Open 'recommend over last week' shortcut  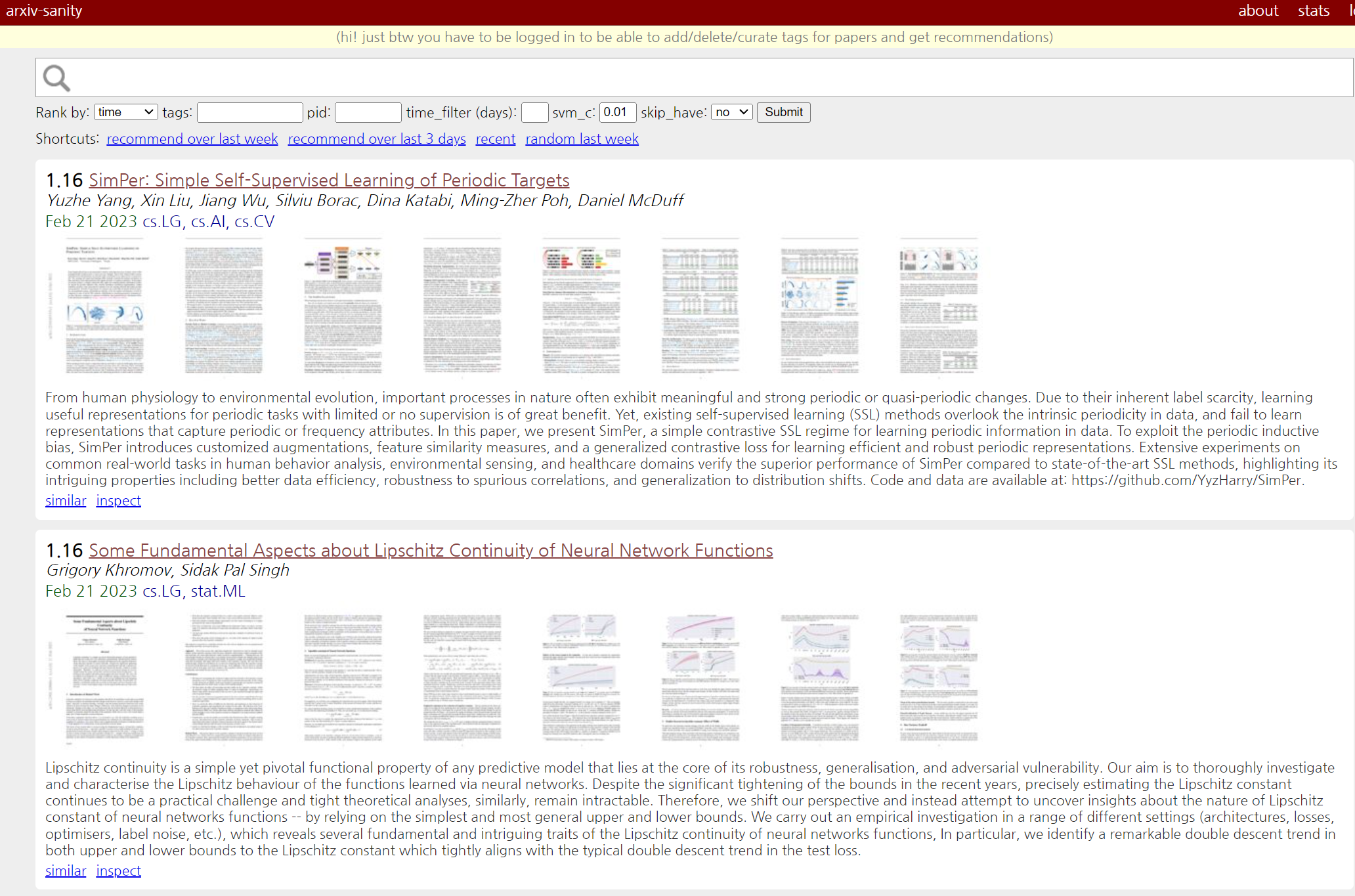[x=192, y=139]
